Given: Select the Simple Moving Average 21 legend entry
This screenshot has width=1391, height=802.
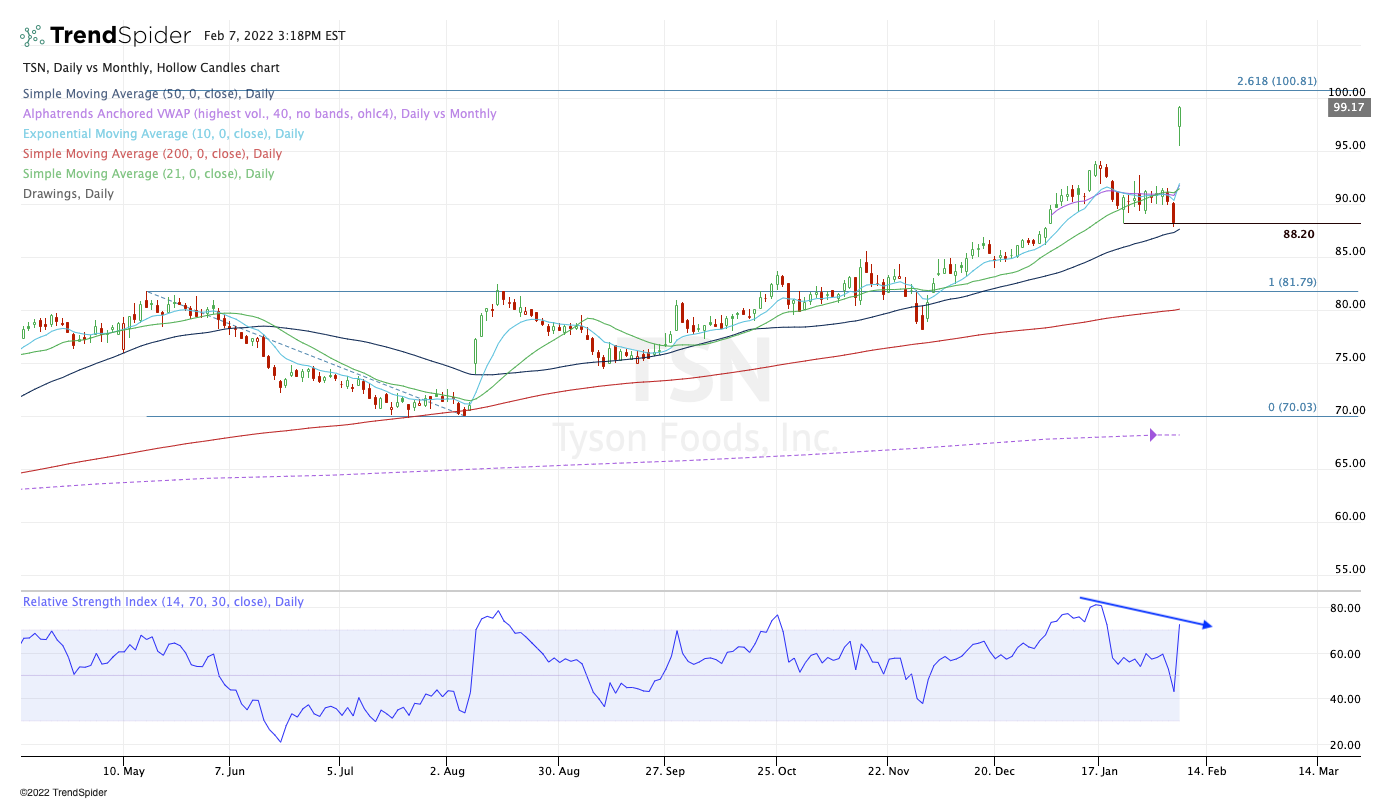Looking at the screenshot, I should [x=148, y=174].
